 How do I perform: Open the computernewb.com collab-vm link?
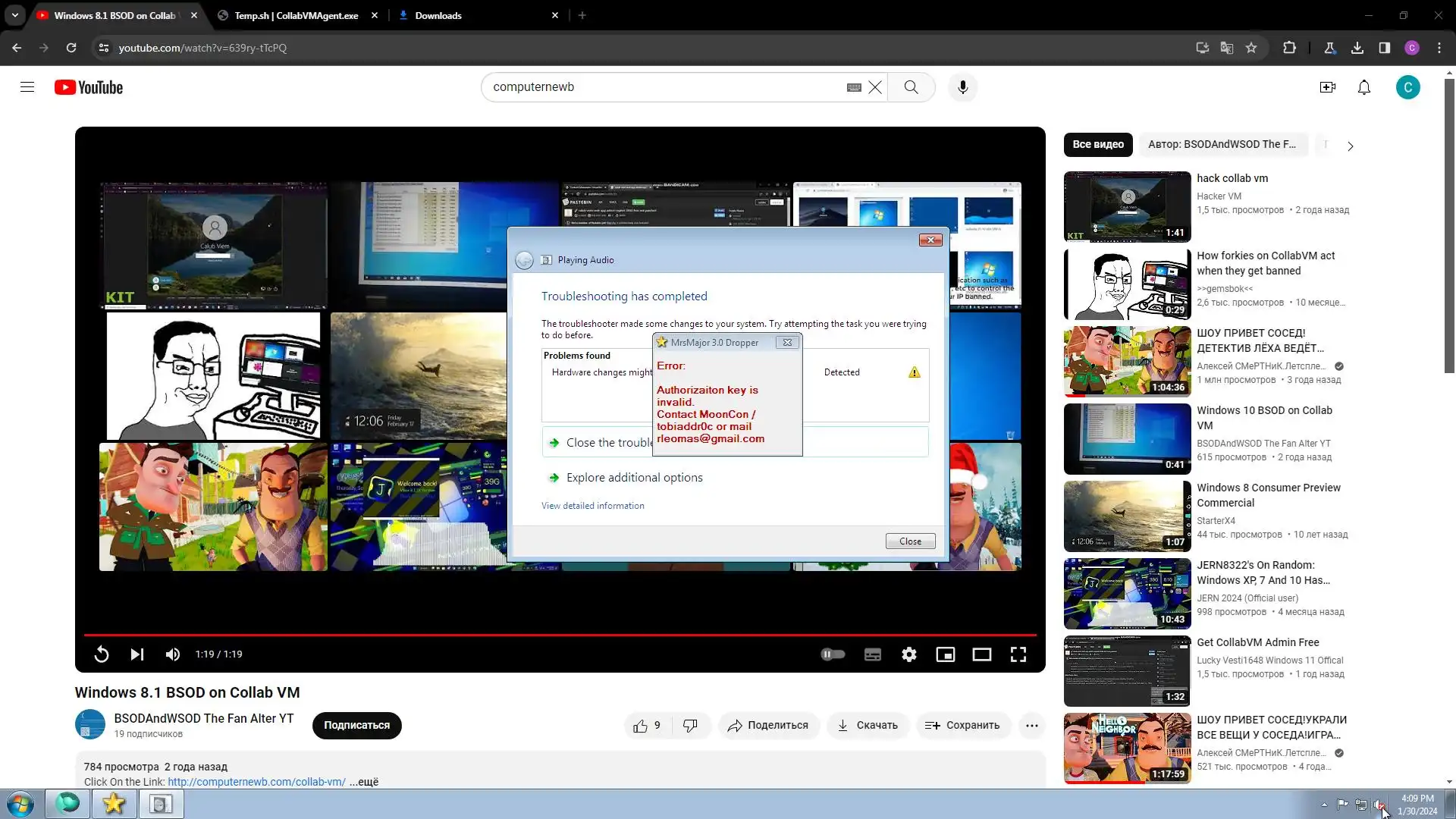click(256, 782)
